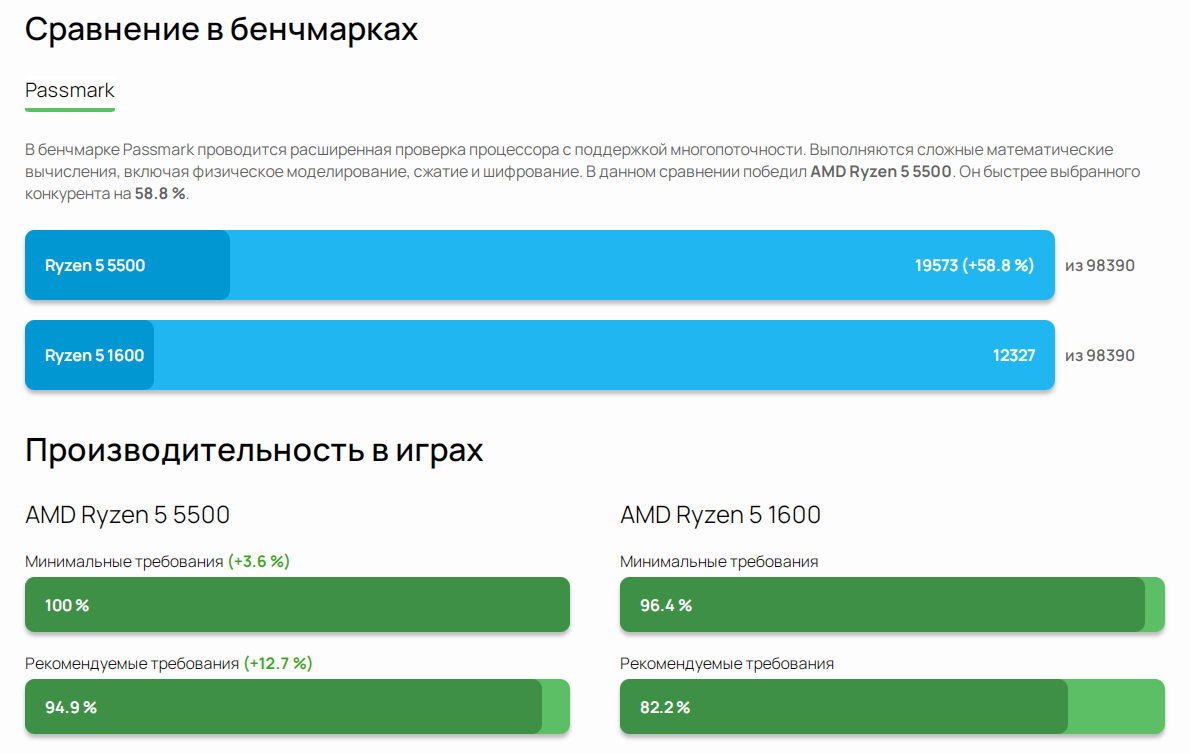Viewport: 1190px width, 753px height.
Task: Click the 12327 score value
Action: (x=1014, y=355)
